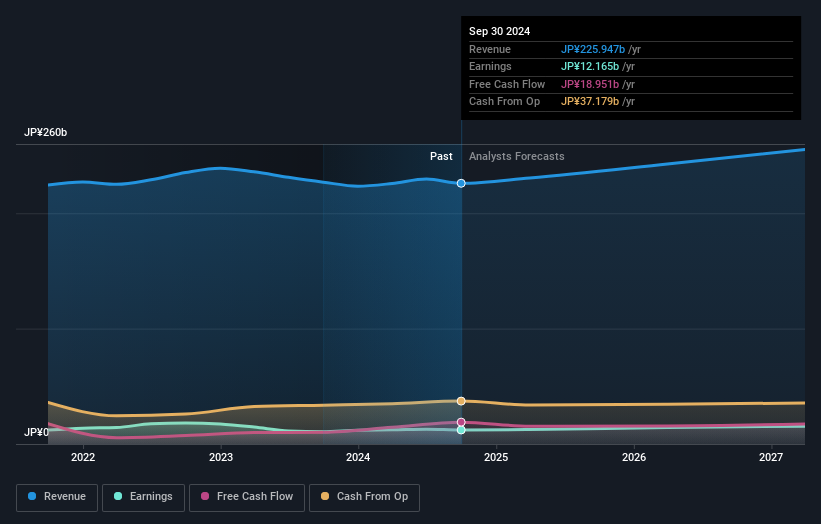Click the Revenue data point marker on the blue line
Screen dimensions: 821x524
point(461,183)
